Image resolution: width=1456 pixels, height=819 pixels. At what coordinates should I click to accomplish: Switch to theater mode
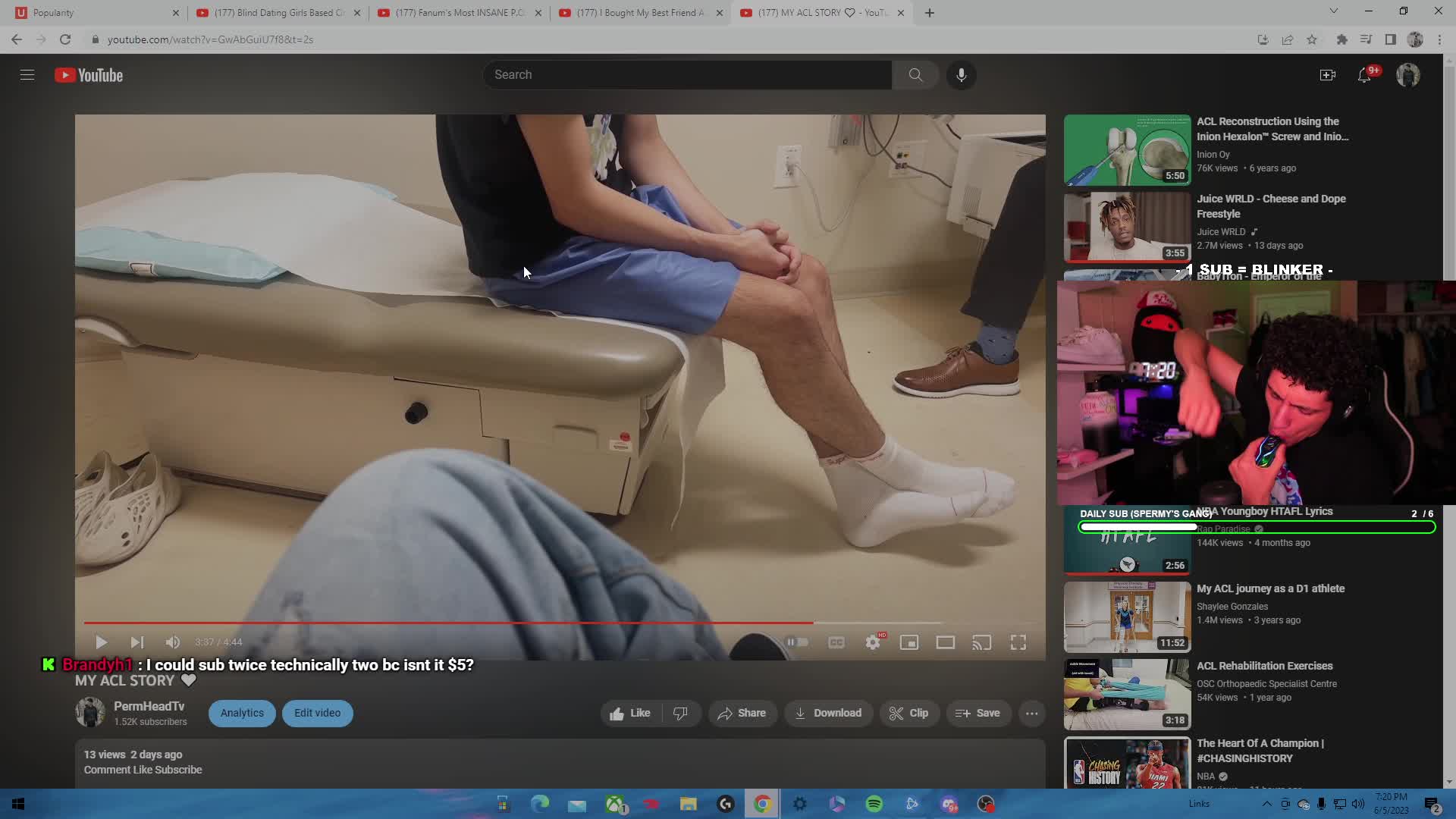pyautogui.click(x=945, y=642)
